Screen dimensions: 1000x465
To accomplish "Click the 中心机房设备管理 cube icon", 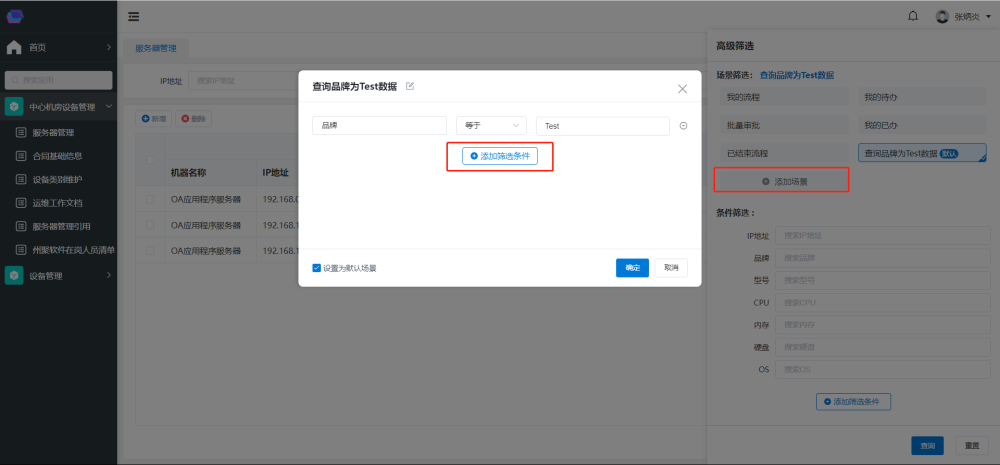I will [x=14, y=106].
